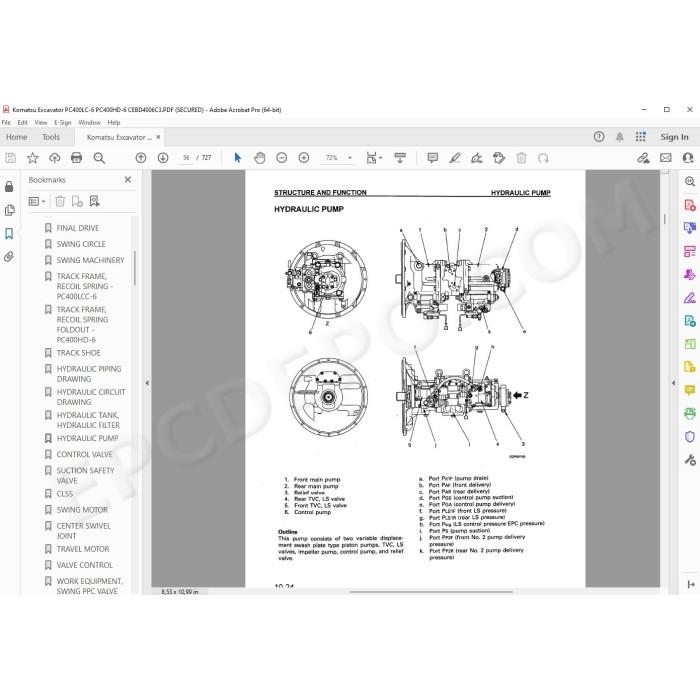Open Protect shield tool in right pane
700x700 pixels.
690,437
